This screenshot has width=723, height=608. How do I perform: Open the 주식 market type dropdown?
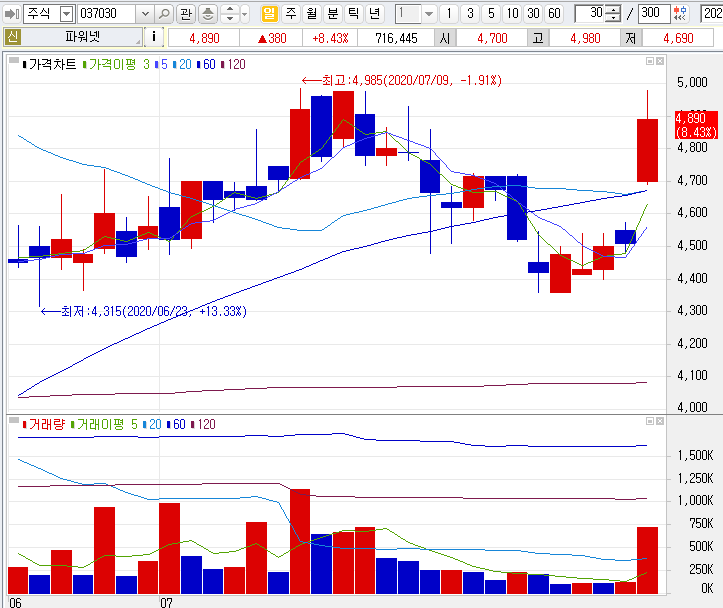66,14
